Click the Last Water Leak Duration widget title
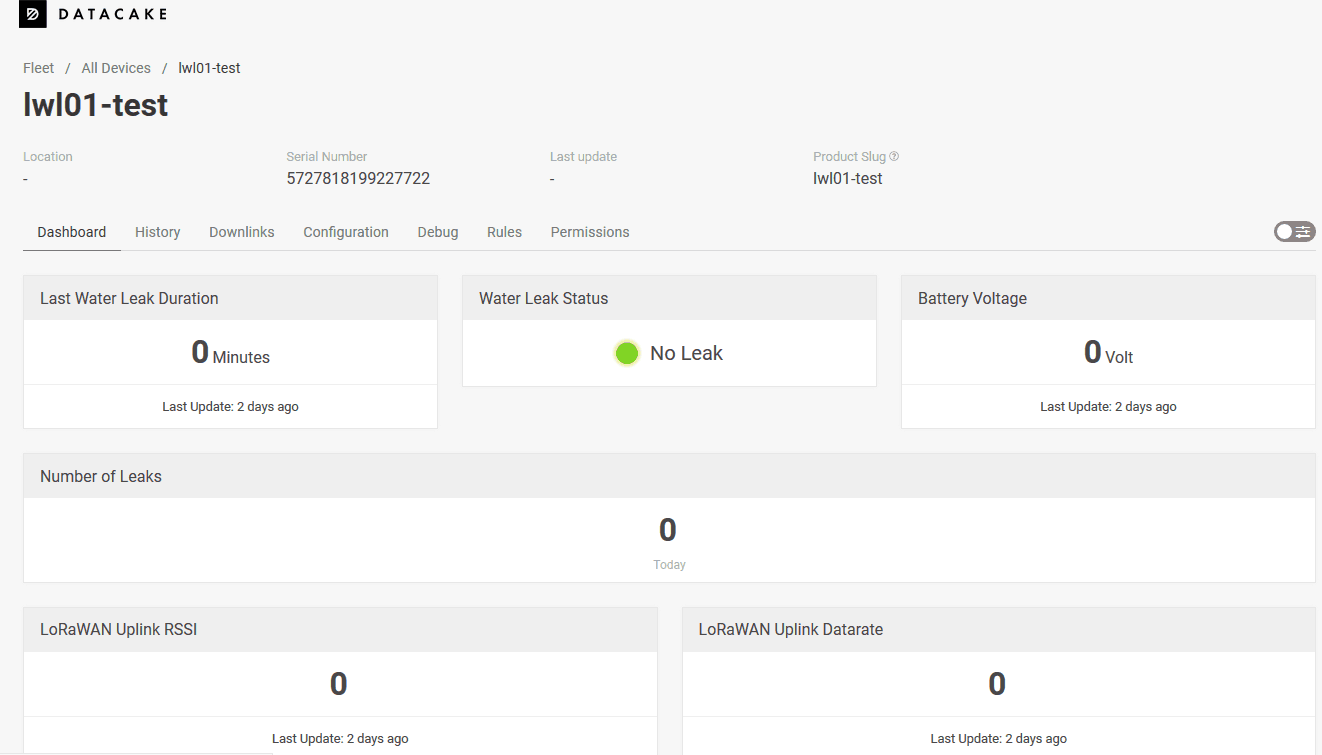1322x755 pixels. [x=129, y=298]
